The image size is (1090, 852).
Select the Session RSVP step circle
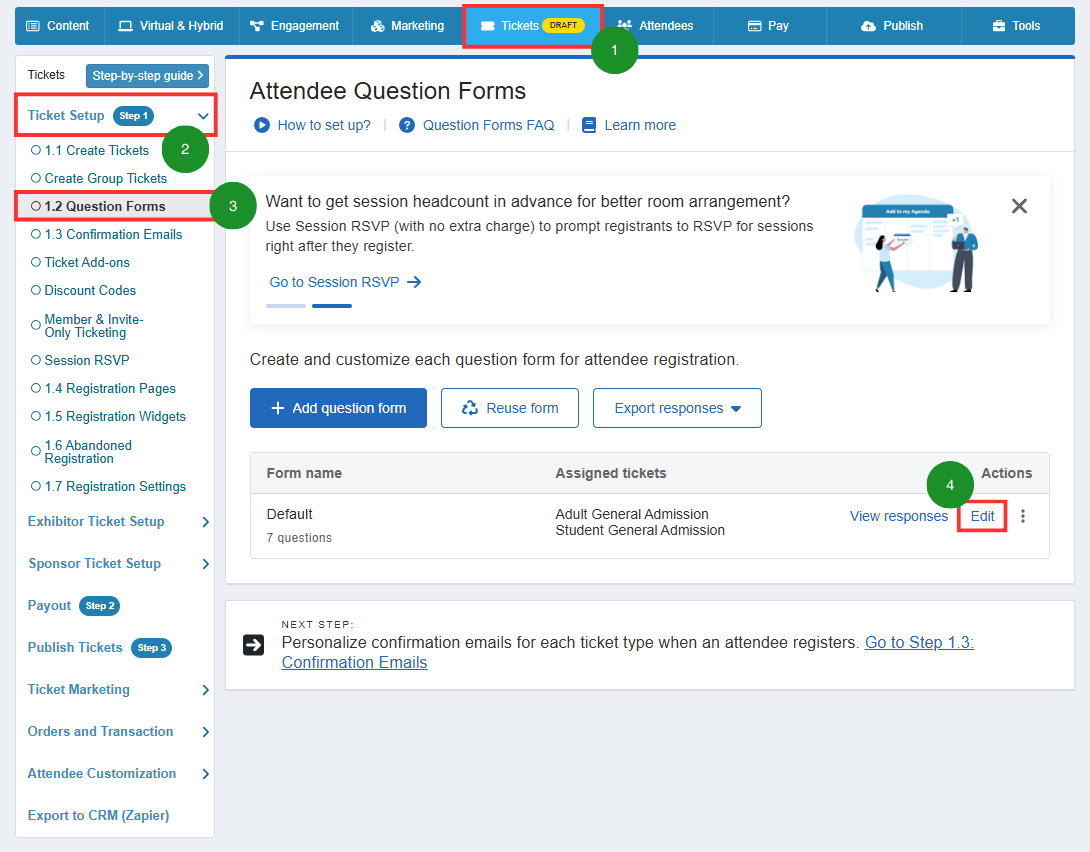pos(34,360)
